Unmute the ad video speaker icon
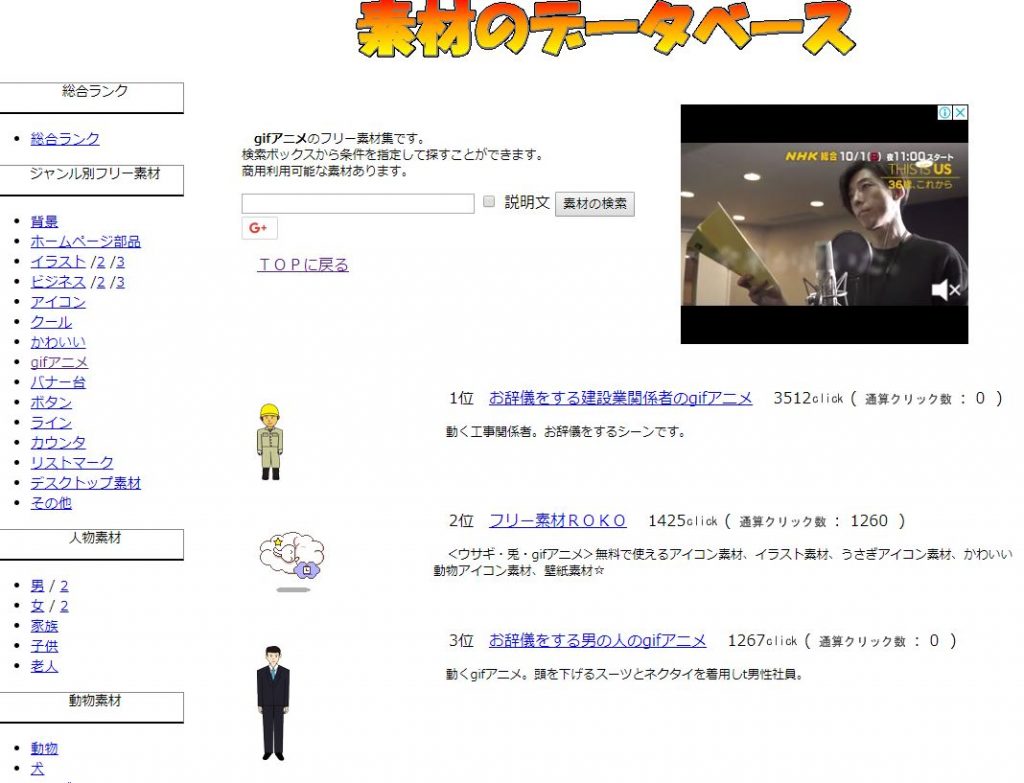 click(945, 289)
